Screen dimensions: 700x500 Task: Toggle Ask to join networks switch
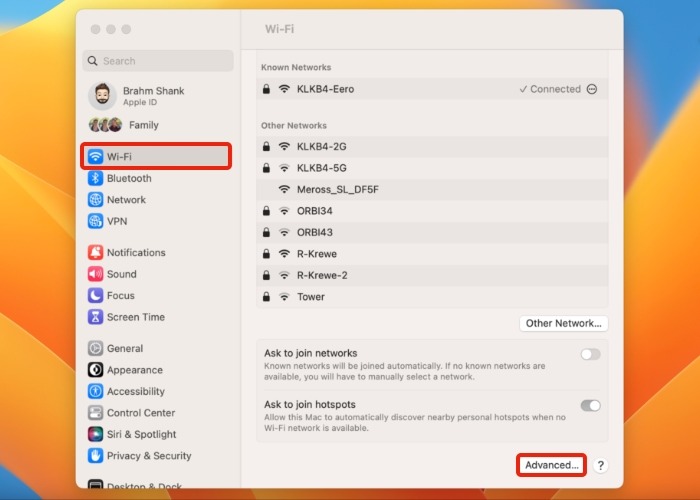tap(590, 354)
